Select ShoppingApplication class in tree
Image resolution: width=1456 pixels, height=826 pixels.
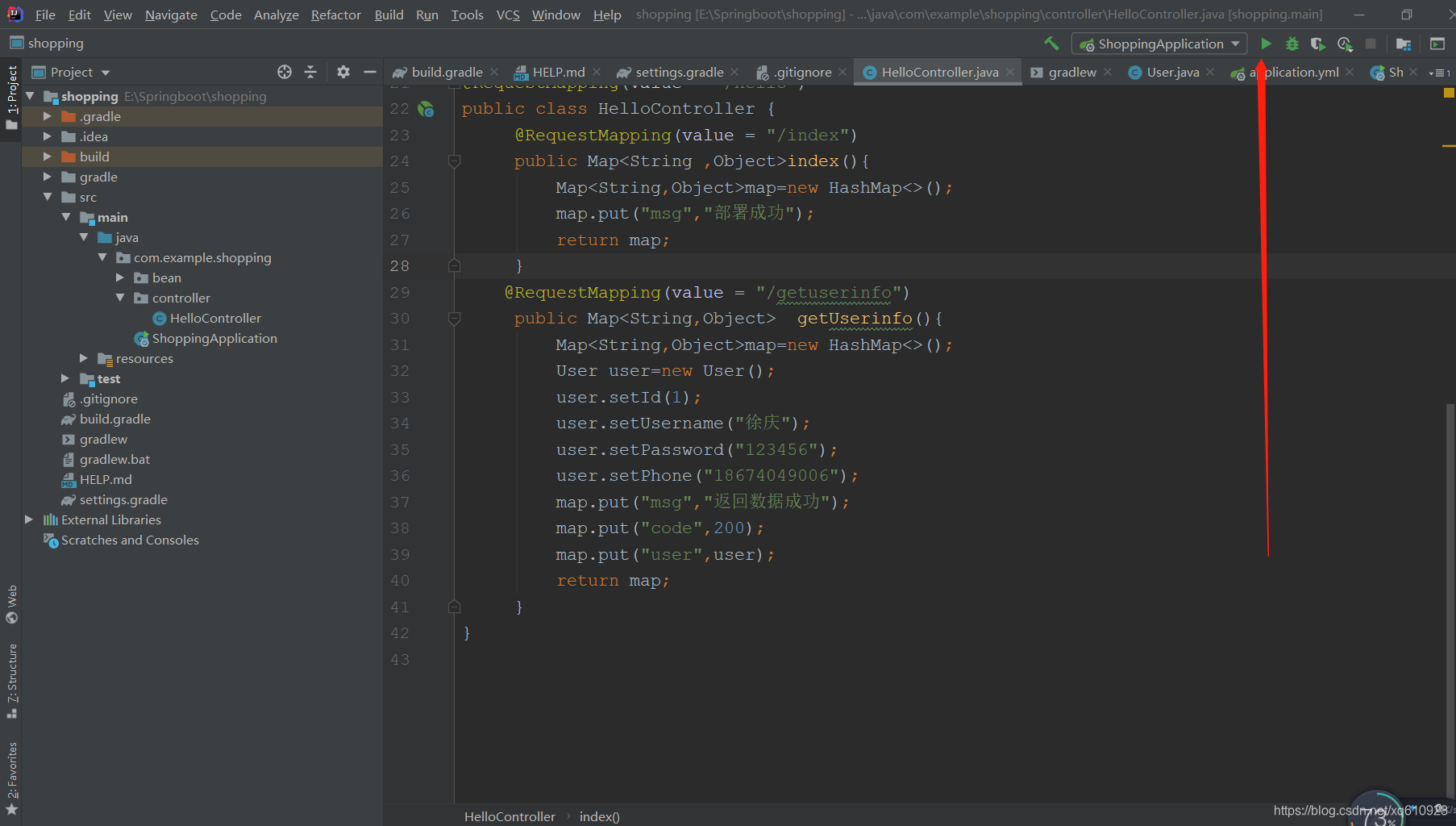pyautogui.click(x=214, y=338)
